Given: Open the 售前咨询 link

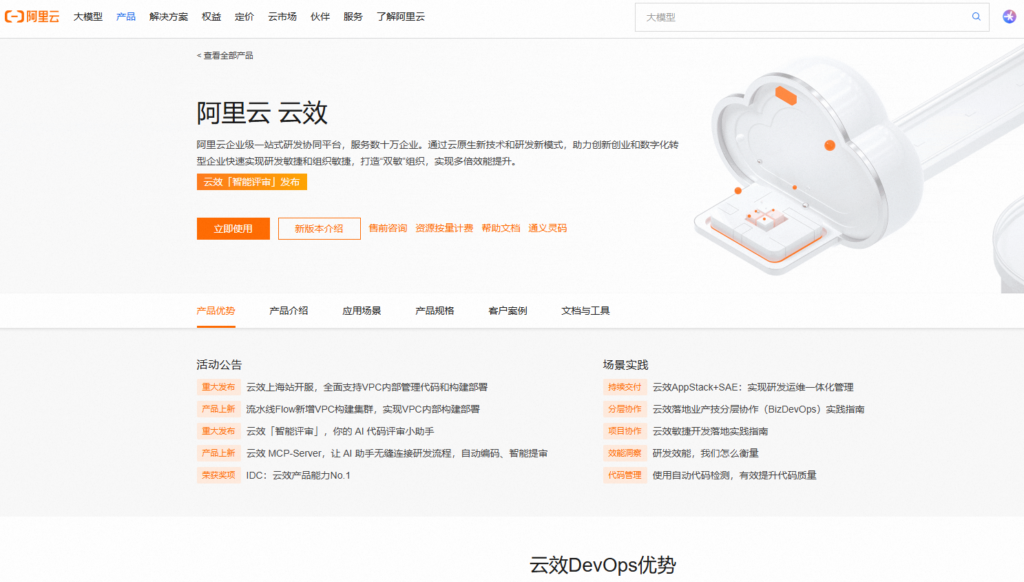Looking at the screenshot, I should tap(388, 228).
